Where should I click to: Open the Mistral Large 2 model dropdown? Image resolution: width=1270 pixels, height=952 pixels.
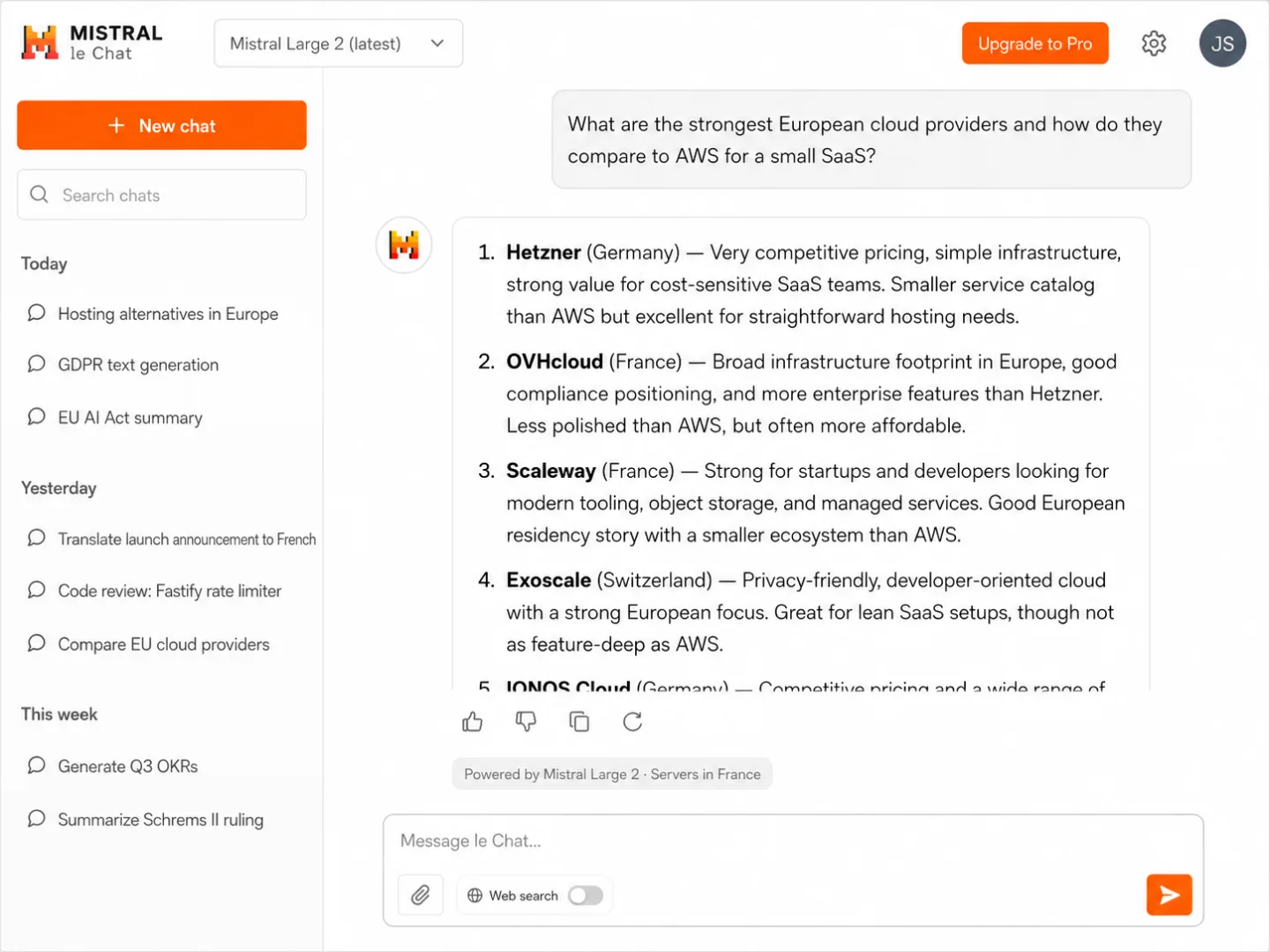(x=339, y=43)
